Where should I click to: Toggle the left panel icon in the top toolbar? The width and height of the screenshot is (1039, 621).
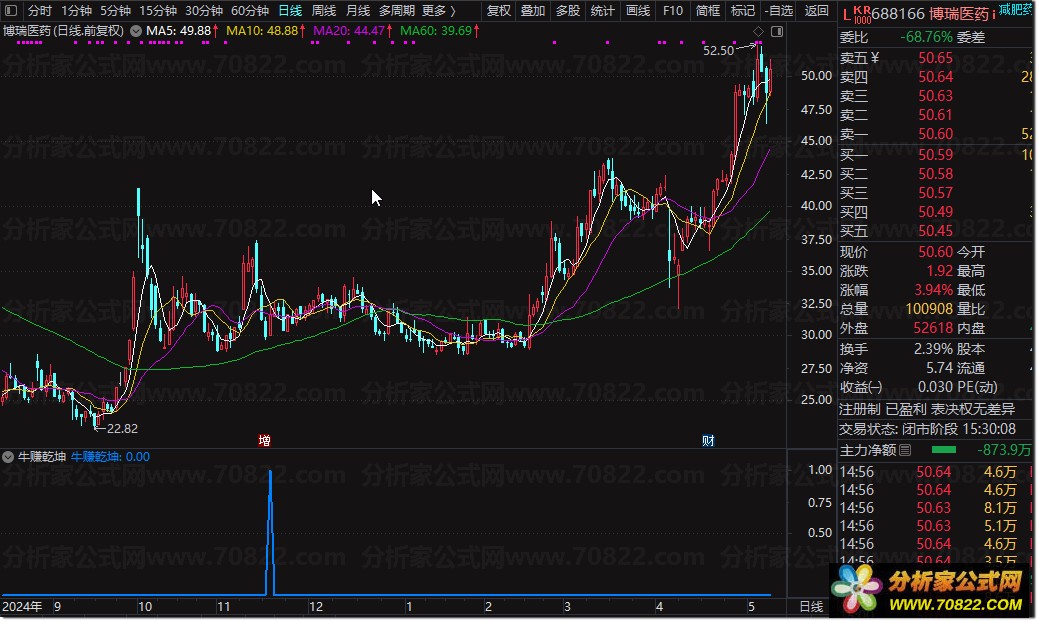click(x=11, y=11)
